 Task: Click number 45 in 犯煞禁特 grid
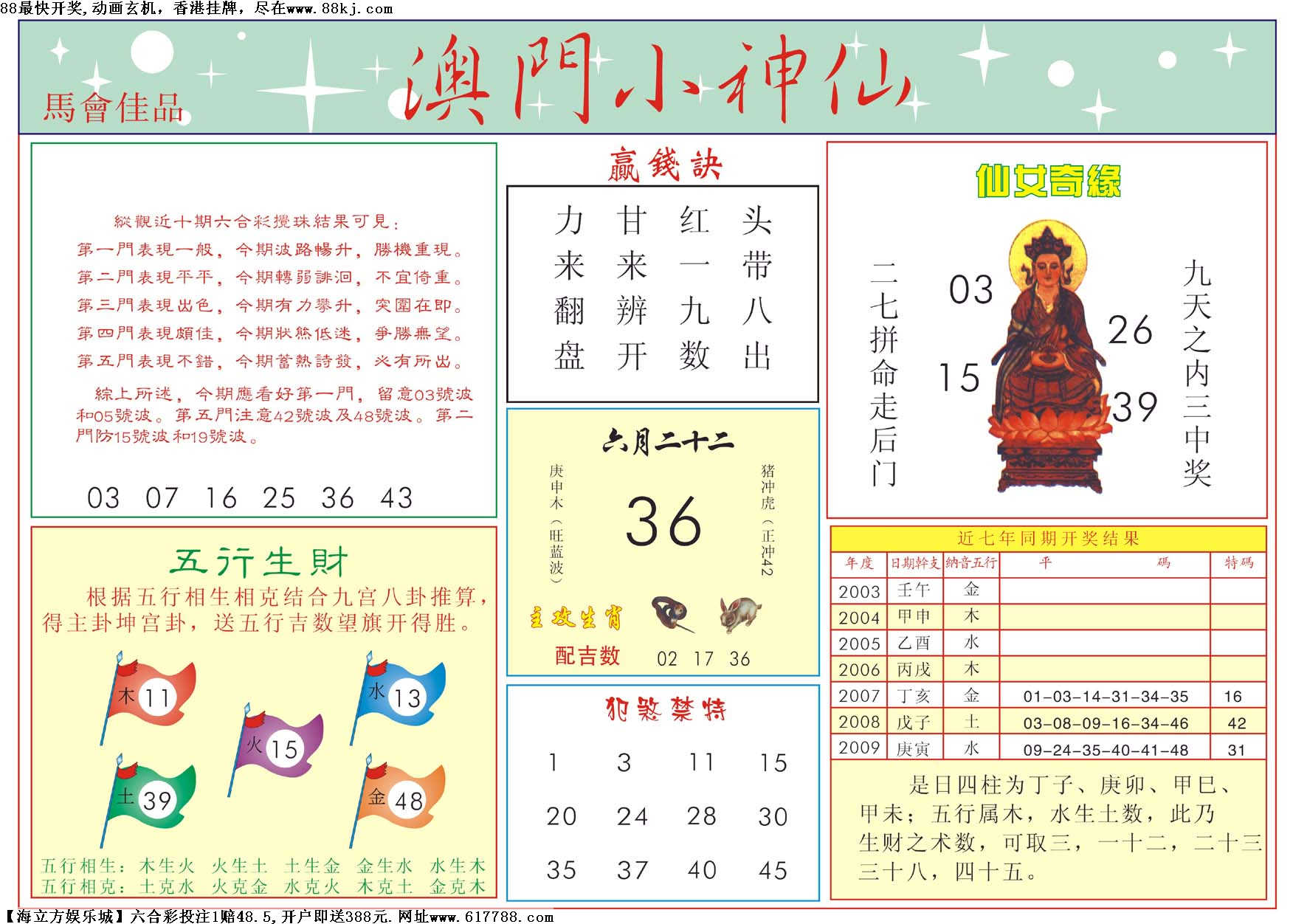click(x=773, y=870)
